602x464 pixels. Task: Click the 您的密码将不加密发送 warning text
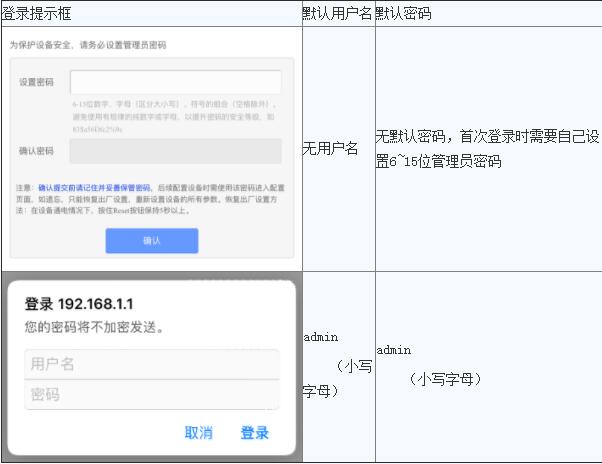point(93,327)
